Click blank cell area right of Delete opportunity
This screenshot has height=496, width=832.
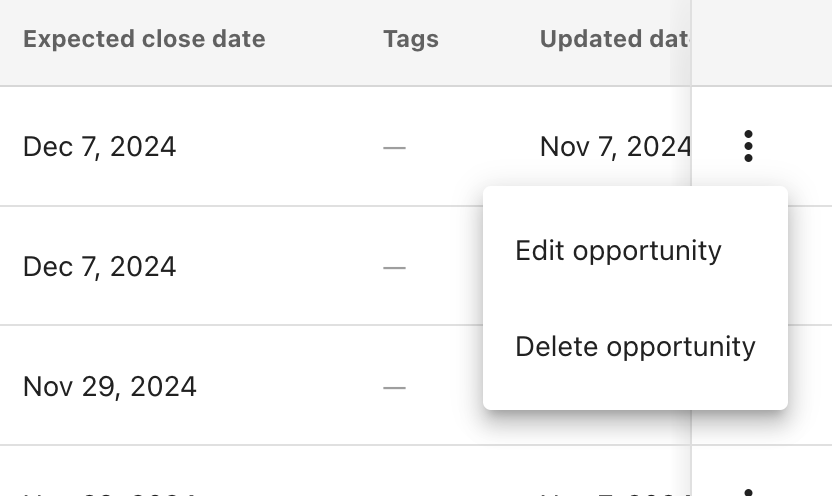click(x=810, y=386)
